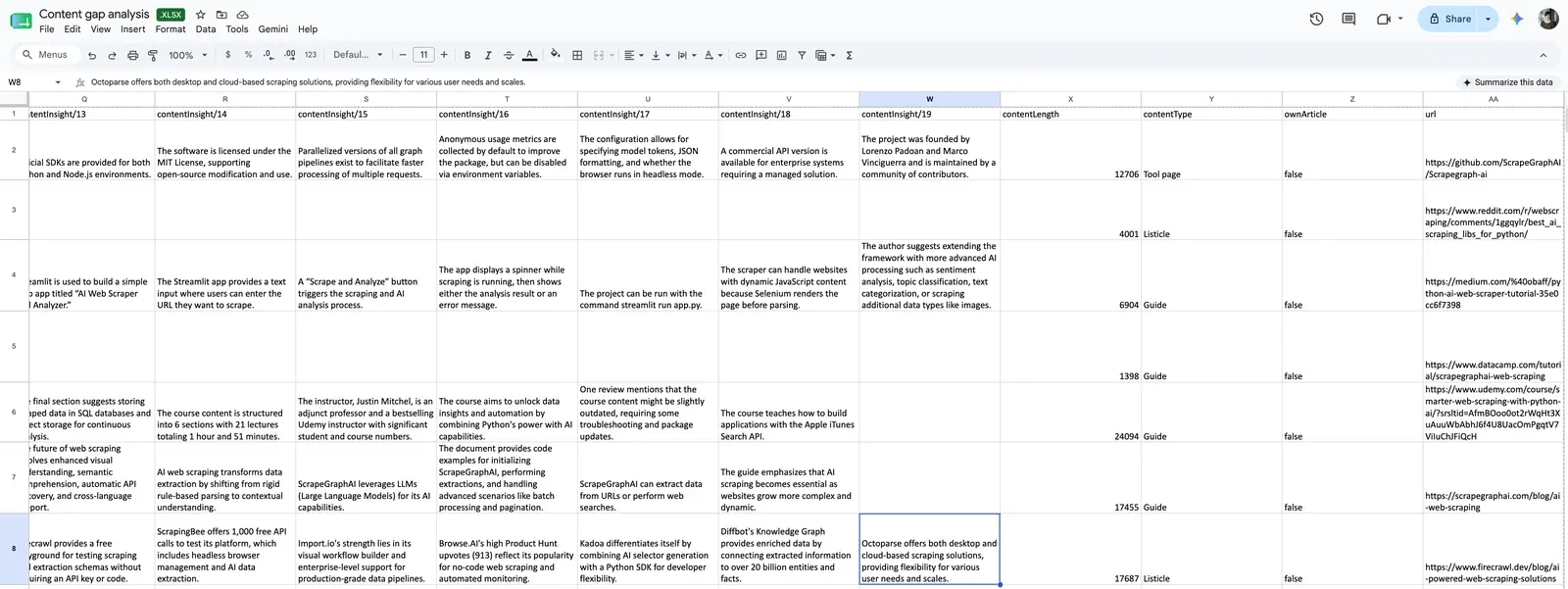Open the Gemini menu
The image size is (1568, 589).
[x=273, y=29]
